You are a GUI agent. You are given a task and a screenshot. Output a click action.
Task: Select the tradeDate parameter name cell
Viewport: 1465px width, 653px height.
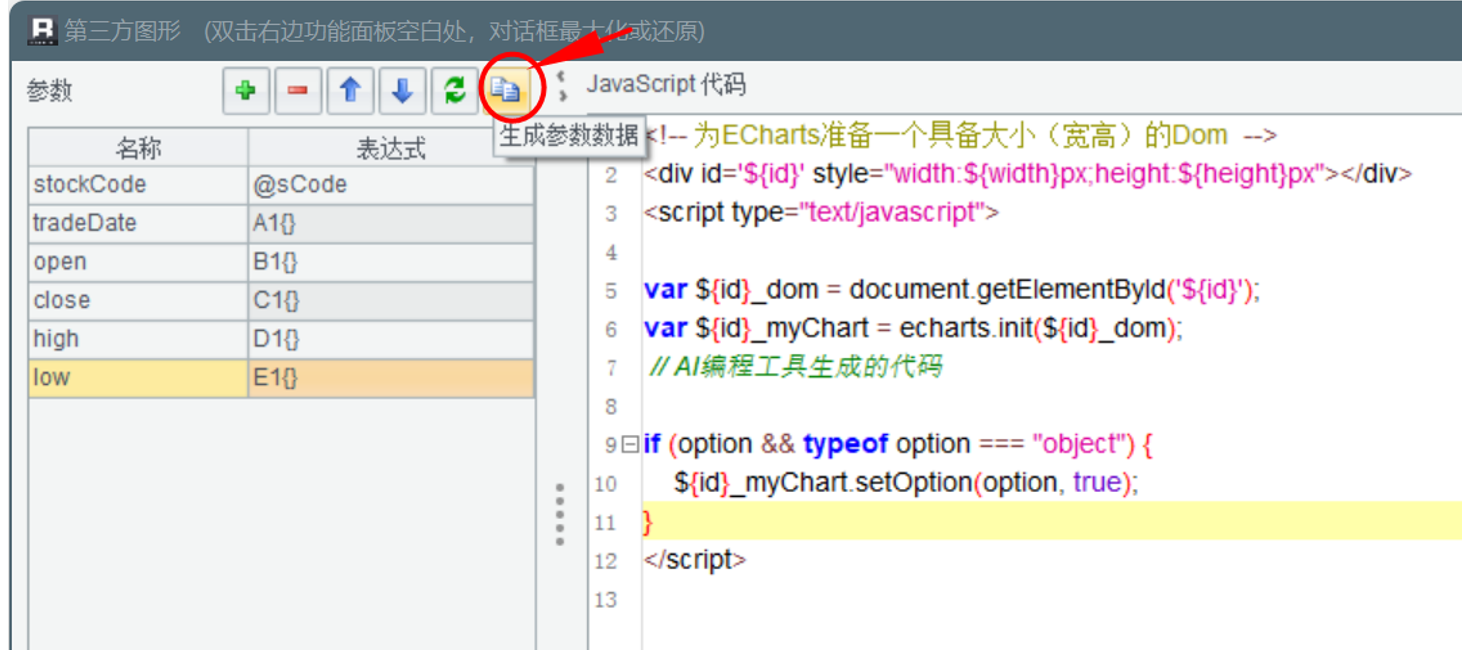click(138, 224)
